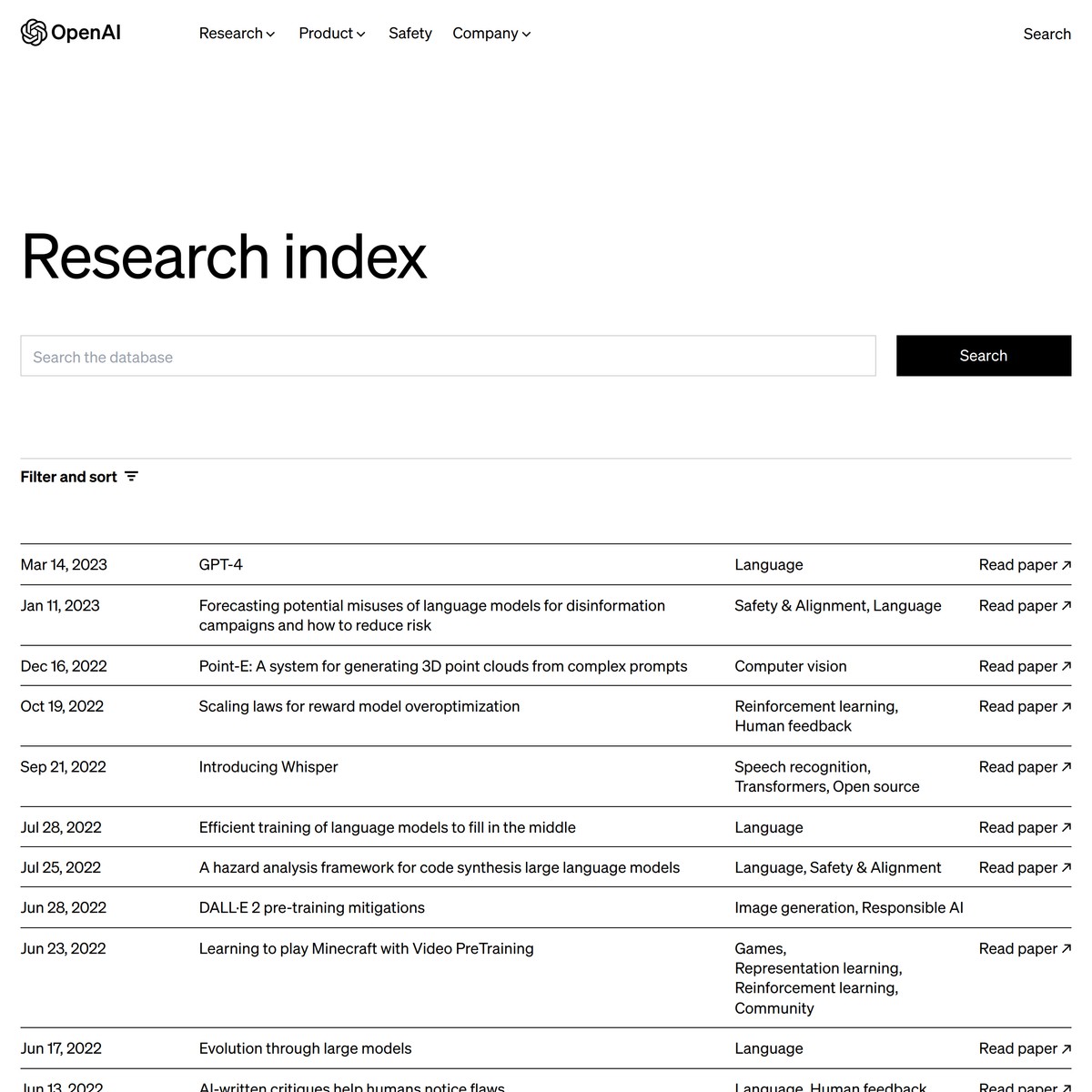The height and width of the screenshot is (1092, 1092).
Task: Click Read paper for Introducing Whisper
Action: pos(1025,767)
